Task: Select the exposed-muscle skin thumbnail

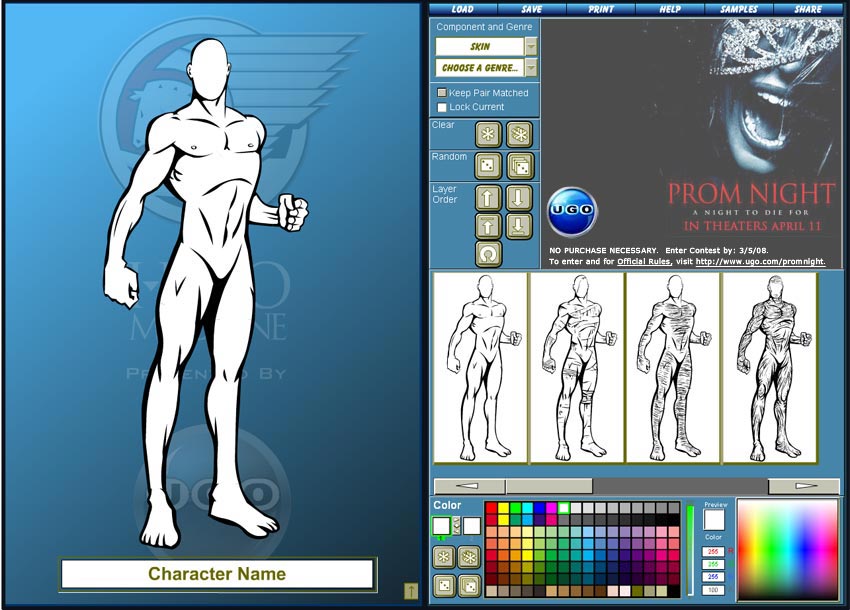Action: pos(770,368)
